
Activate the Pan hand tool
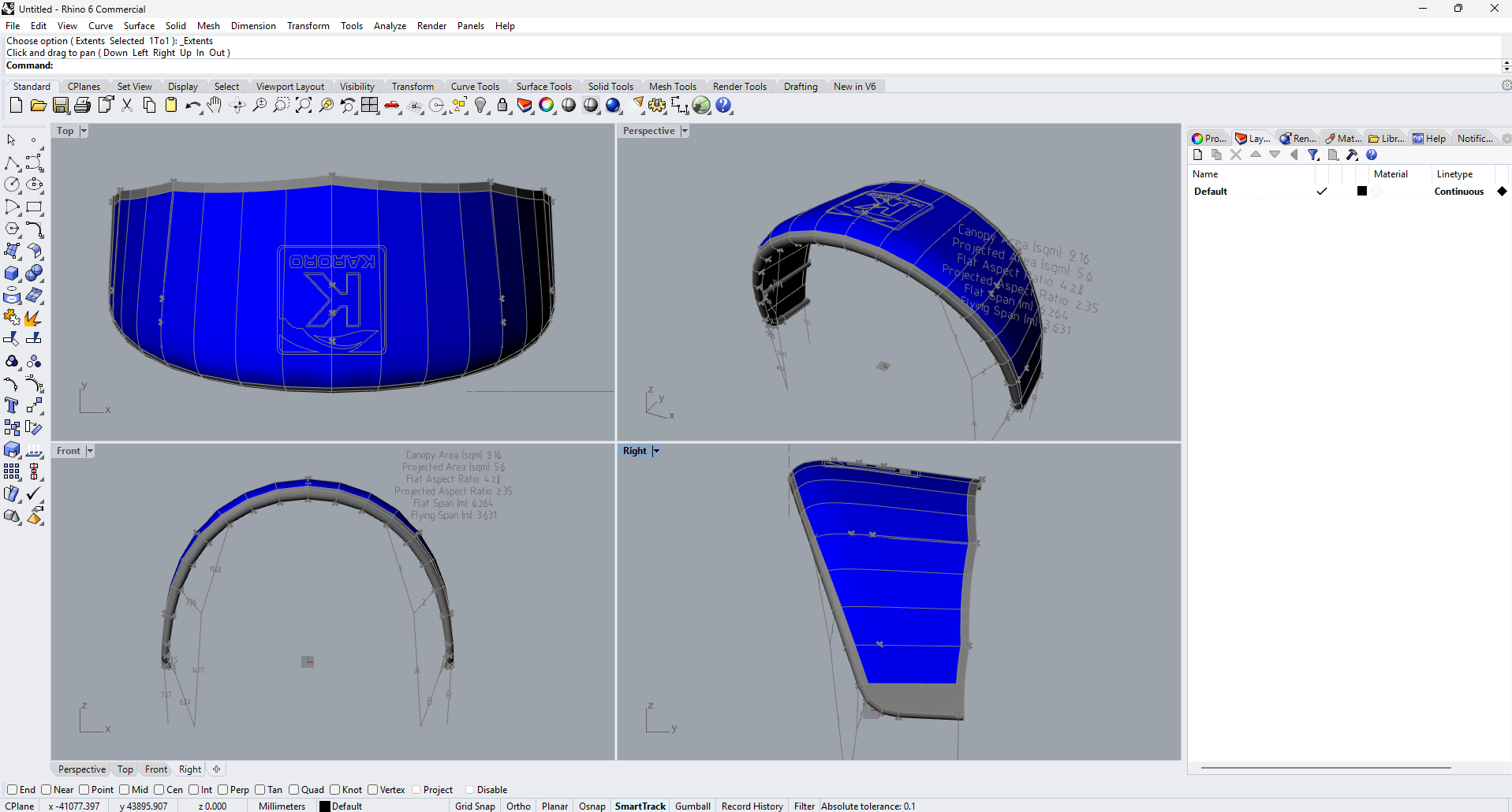215,105
